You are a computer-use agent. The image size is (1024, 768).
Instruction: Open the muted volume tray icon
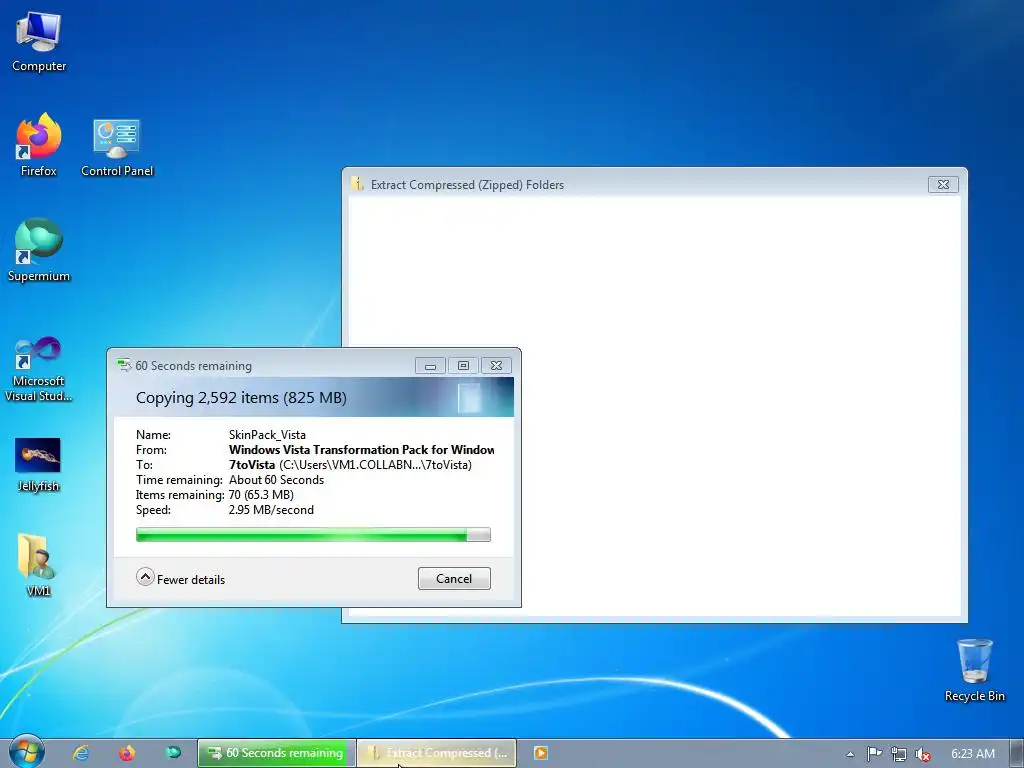(923, 754)
